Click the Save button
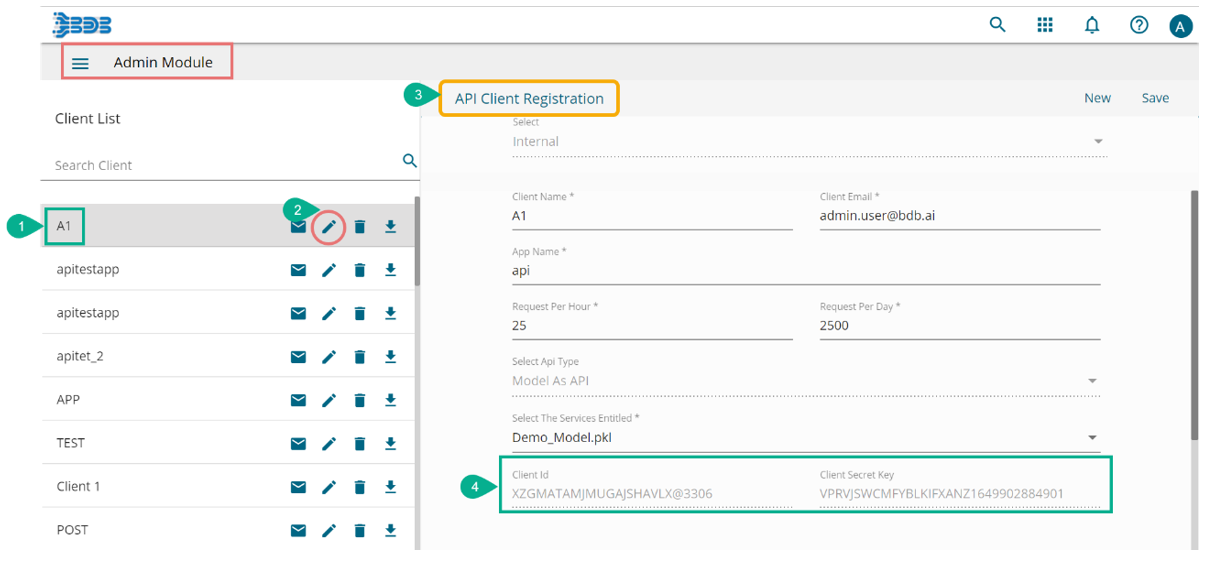This screenshot has height=563, width=1206. [1155, 98]
